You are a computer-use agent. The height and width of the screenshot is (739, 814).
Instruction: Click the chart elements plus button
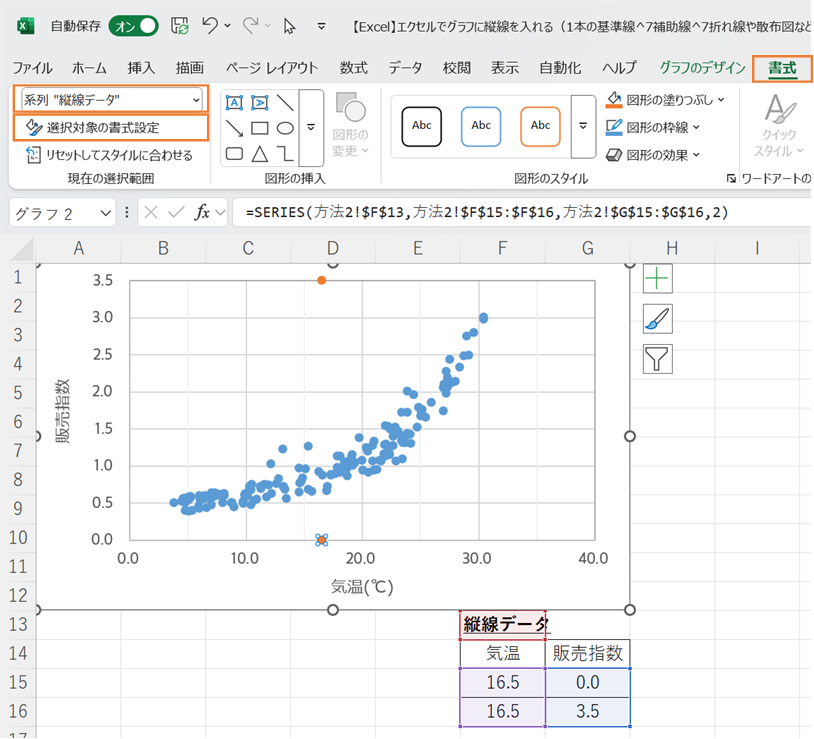pos(657,279)
